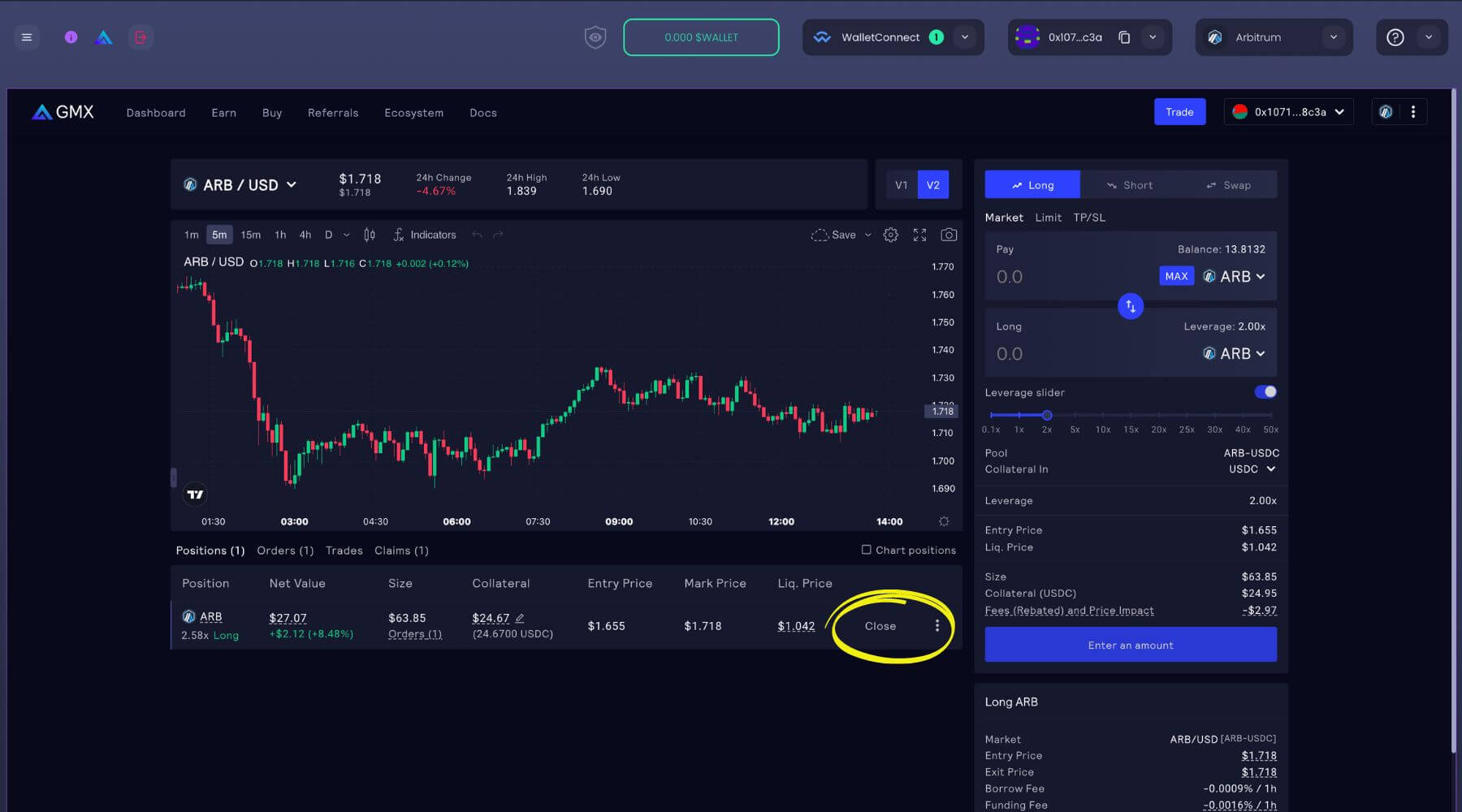Copy the wallet address with the copy icon

tap(1124, 37)
